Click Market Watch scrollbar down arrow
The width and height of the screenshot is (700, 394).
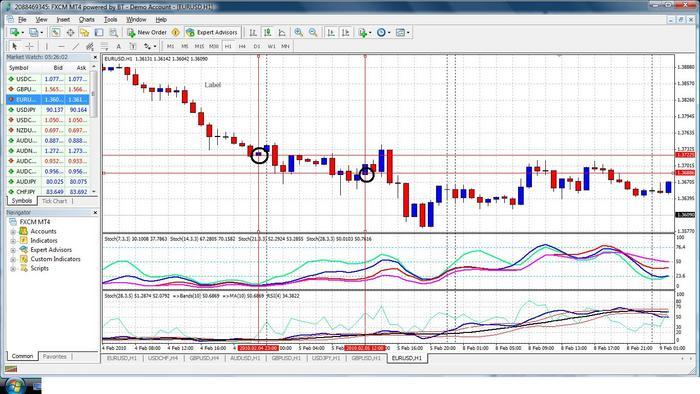[94, 191]
